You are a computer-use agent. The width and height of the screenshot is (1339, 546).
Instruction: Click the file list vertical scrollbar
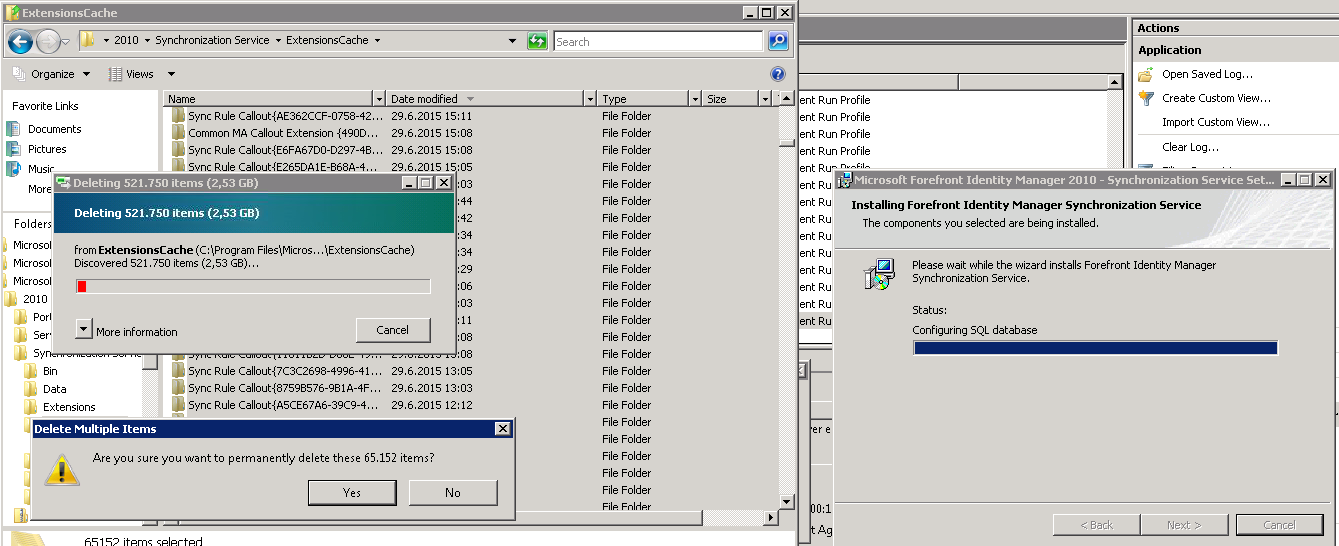pyautogui.click(x=787, y=300)
